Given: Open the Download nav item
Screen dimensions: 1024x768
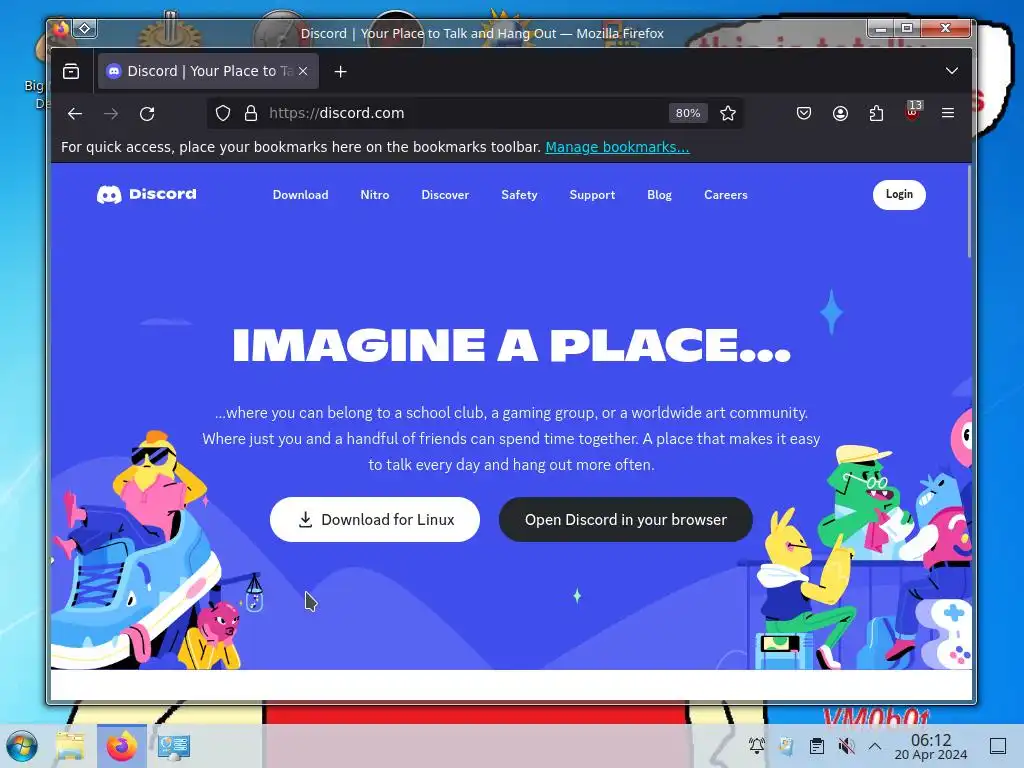Looking at the screenshot, I should 300,195.
